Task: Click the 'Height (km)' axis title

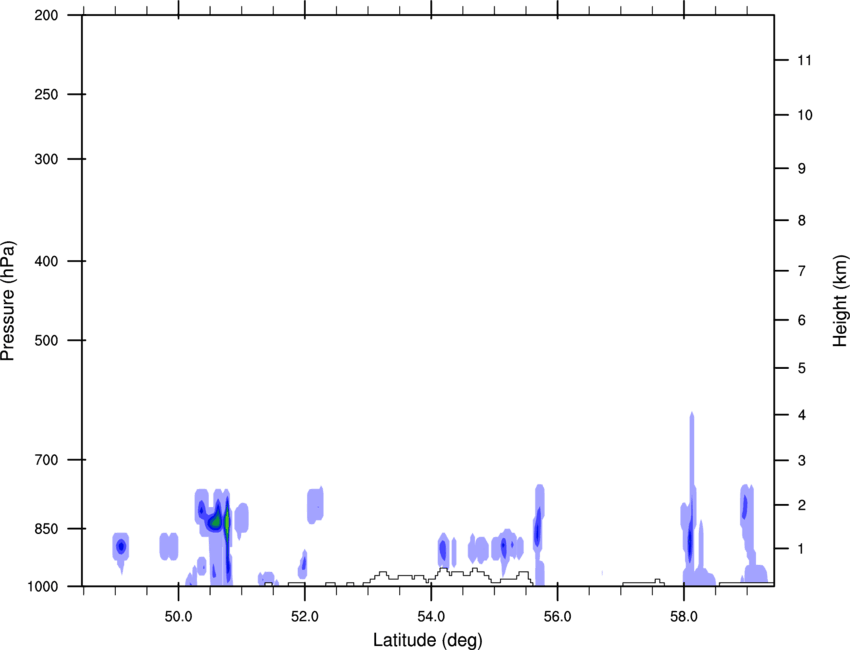Action: (x=840, y=301)
